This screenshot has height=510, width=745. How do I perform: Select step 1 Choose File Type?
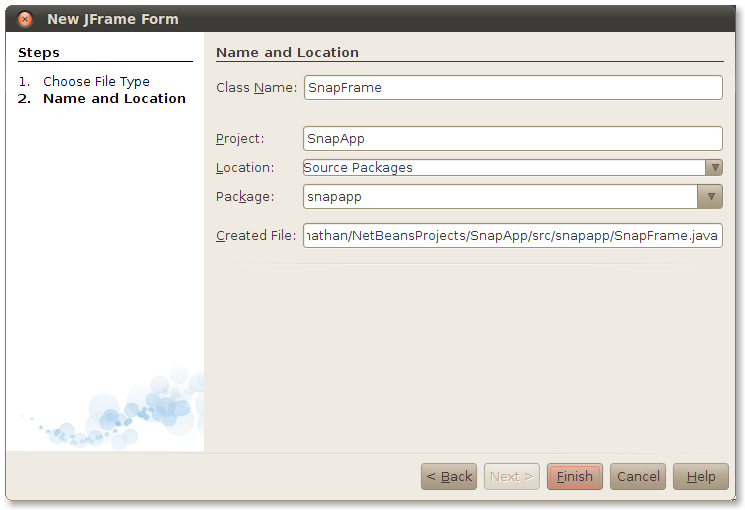tap(96, 81)
